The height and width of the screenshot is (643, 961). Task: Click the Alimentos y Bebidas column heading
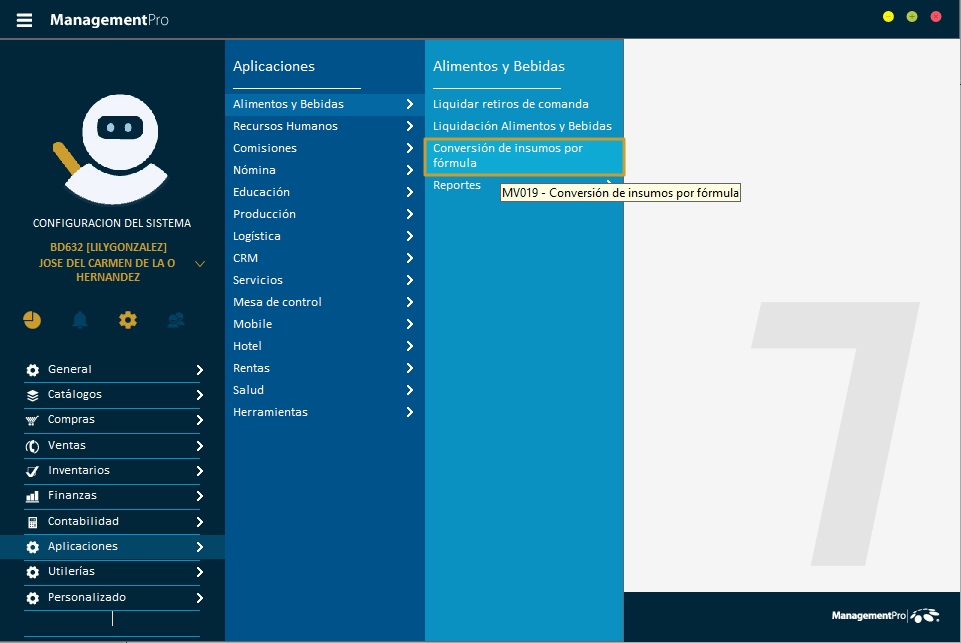(x=499, y=66)
